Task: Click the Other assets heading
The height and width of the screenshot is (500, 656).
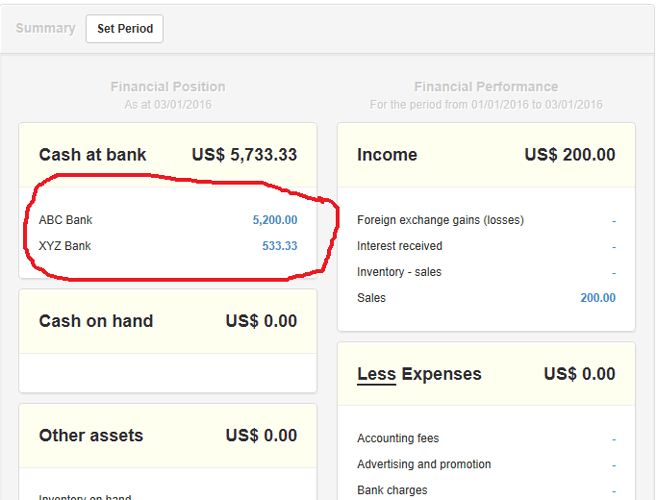Action: tap(91, 435)
